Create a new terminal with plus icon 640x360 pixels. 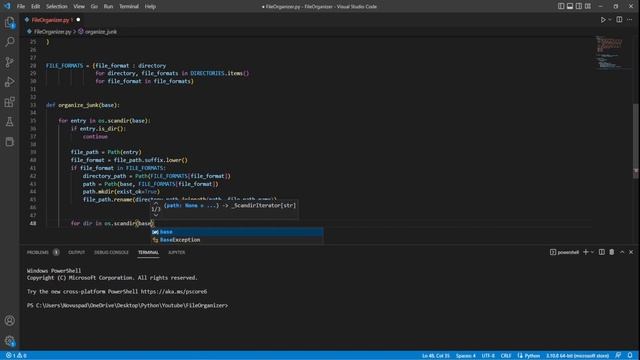click(x=586, y=252)
